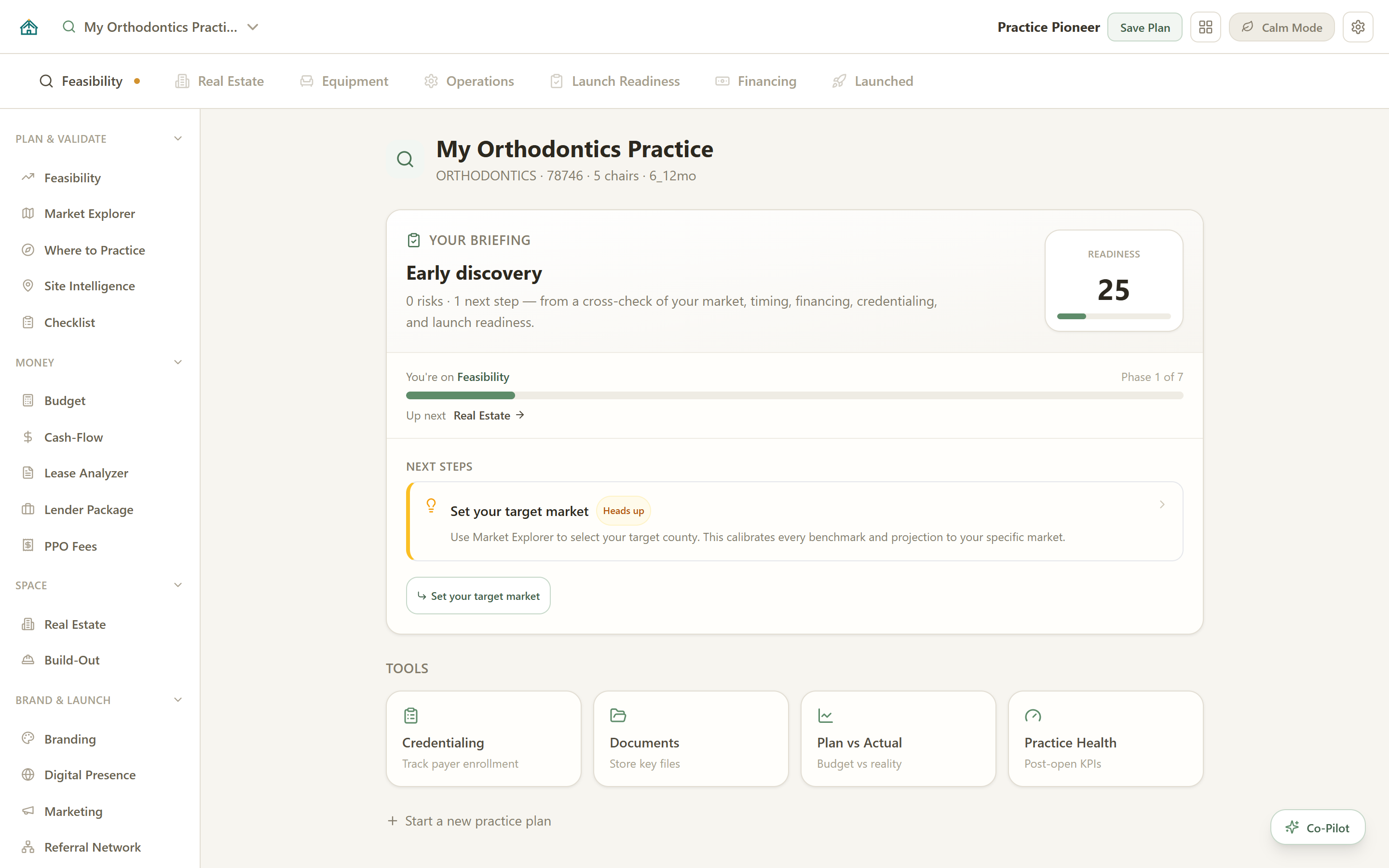The image size is (1389, 868).
Task: Click the Build-Out hard hat icon
Action: pos(28,660)
